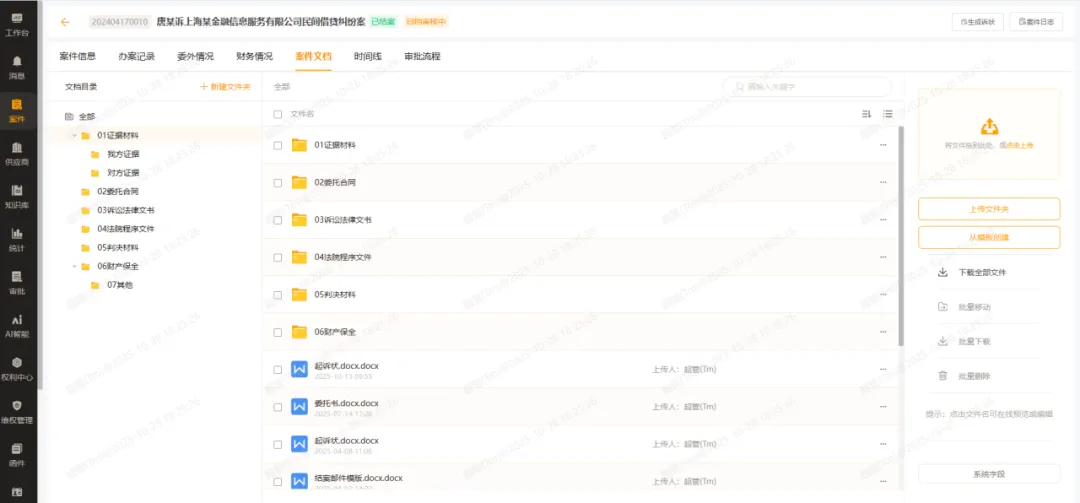The image size is (1080, 503).
Task: Switch to 审批流程 tab
Action: coord(422,57)
